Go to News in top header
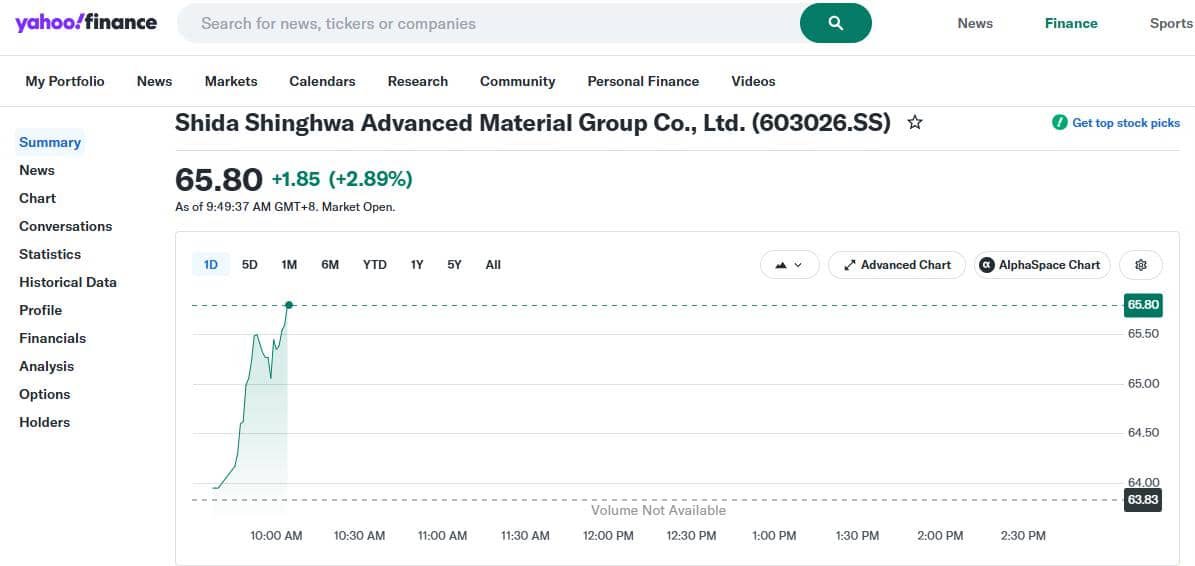Screen dimensions: 1195x566 975,24
